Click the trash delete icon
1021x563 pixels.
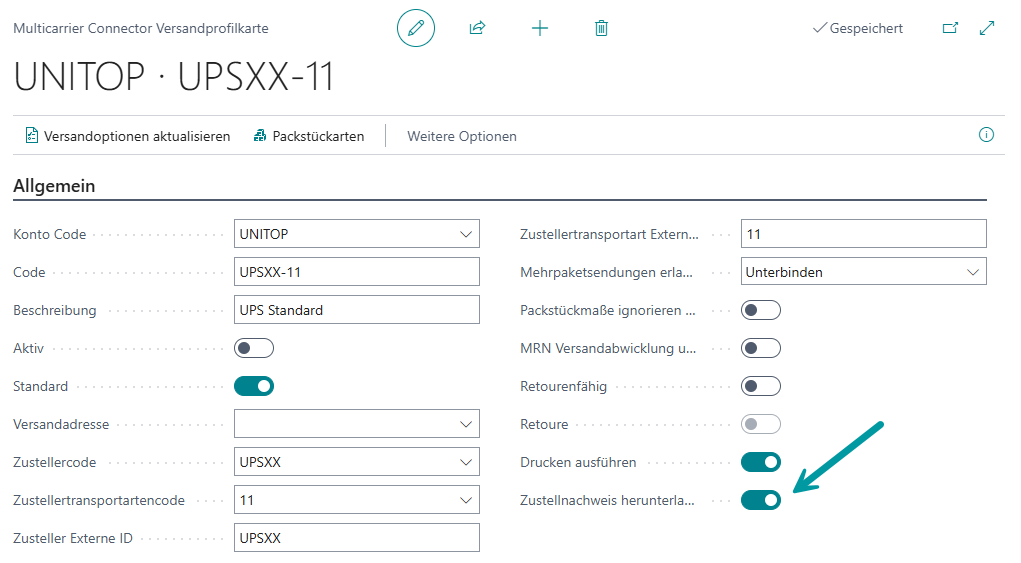[601, 28]
